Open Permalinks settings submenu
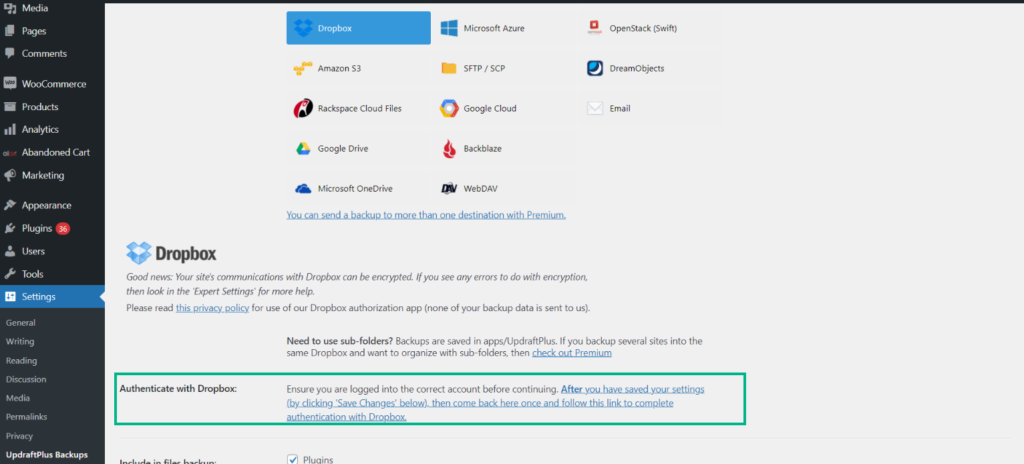 (x=26, y=417)
